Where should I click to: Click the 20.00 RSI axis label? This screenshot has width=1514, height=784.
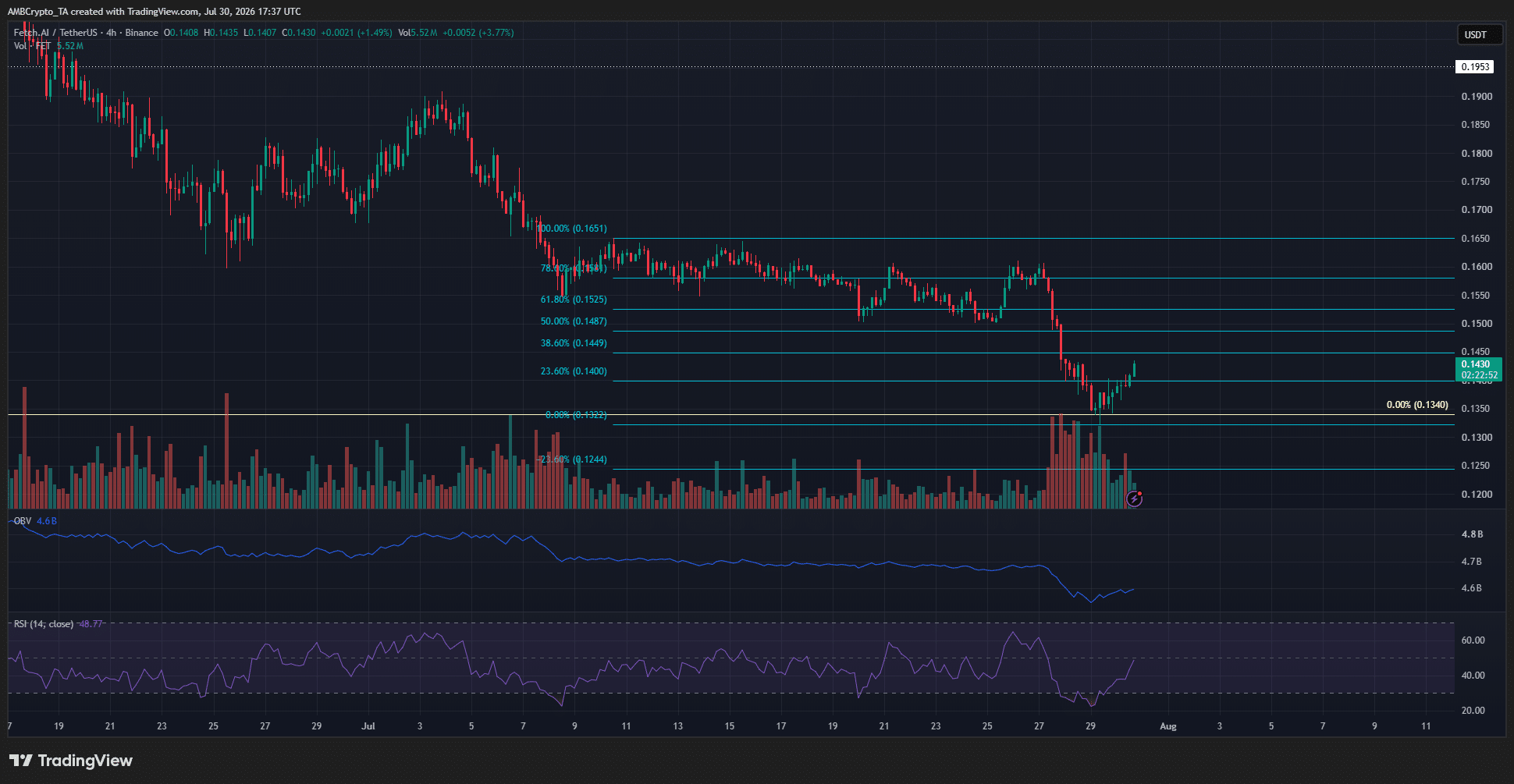(1473, 711)
